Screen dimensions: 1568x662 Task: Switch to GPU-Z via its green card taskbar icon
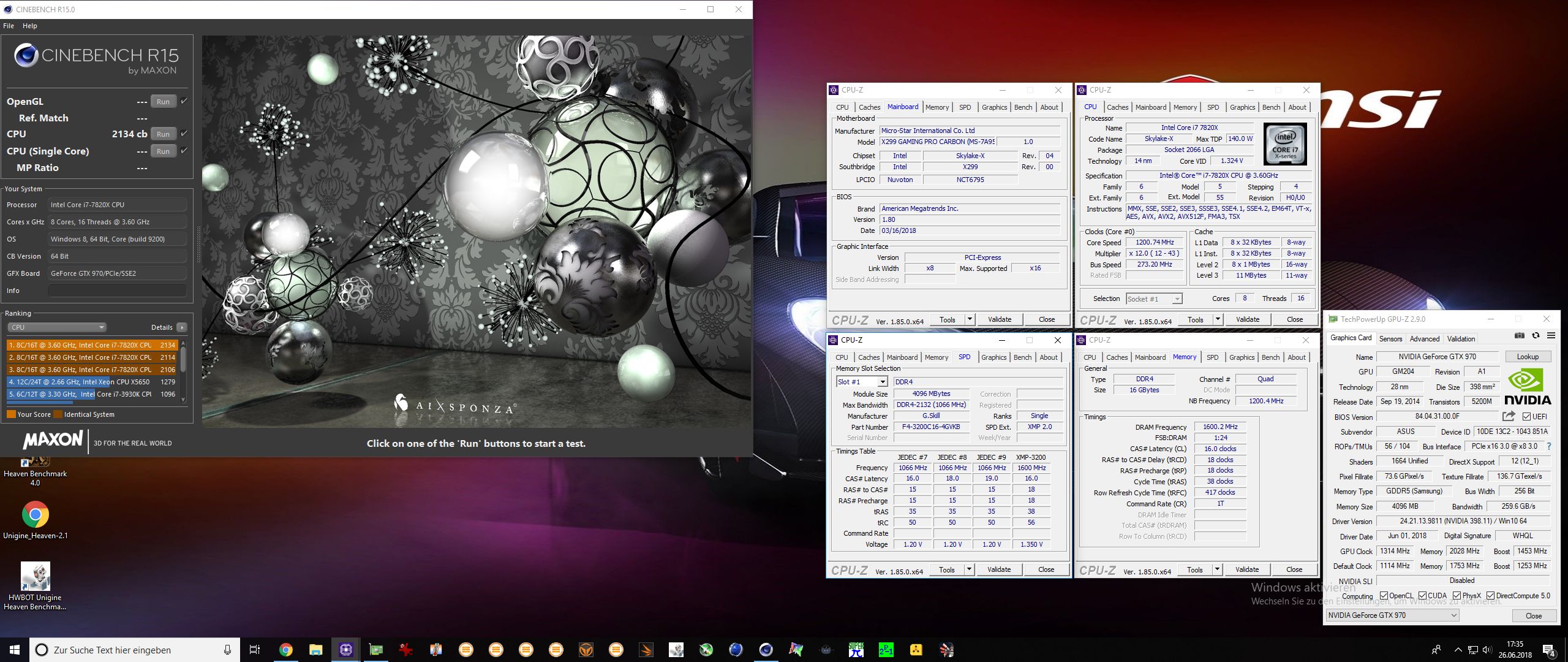tap(375, 650)
